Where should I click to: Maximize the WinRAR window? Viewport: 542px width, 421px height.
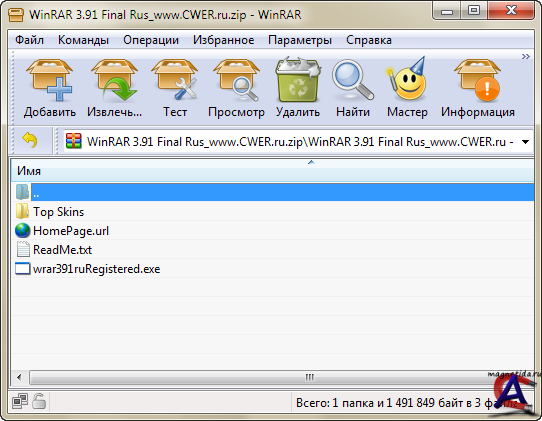tap(474, 11)
